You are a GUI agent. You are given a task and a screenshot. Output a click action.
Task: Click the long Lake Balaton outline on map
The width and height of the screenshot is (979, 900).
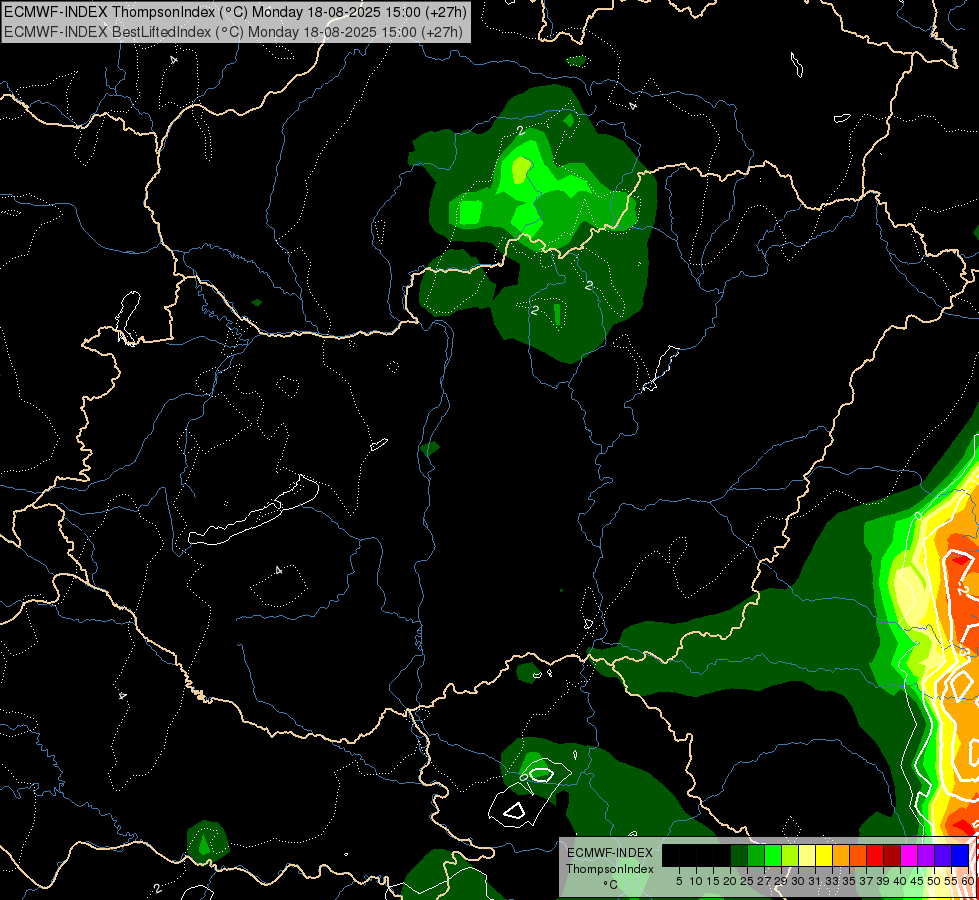click(252, 511)
